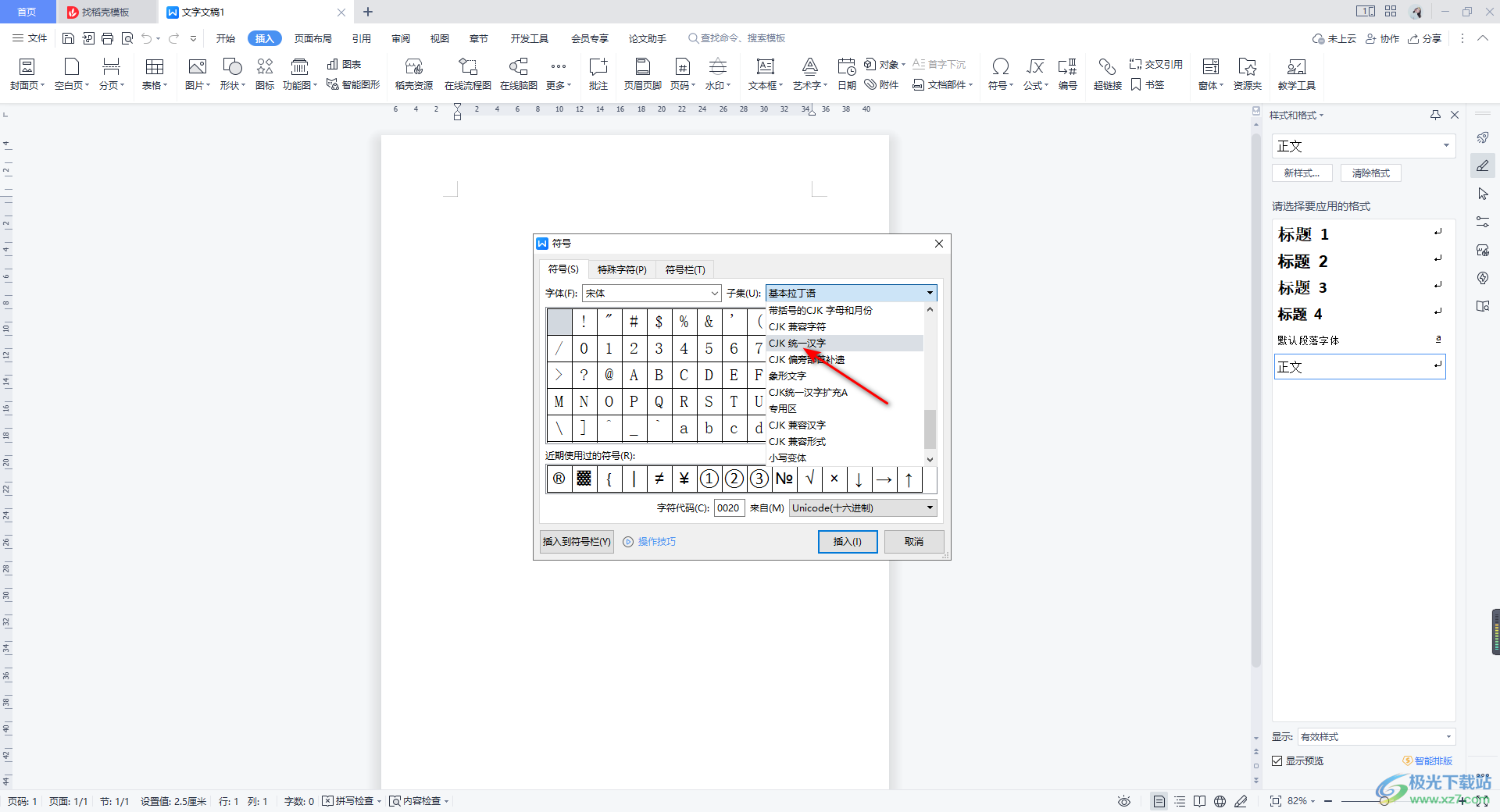Image resolution: width=1500 pixels, height=812 pixels.
Task: Insert a bookmark
Action: [1148, 84]
